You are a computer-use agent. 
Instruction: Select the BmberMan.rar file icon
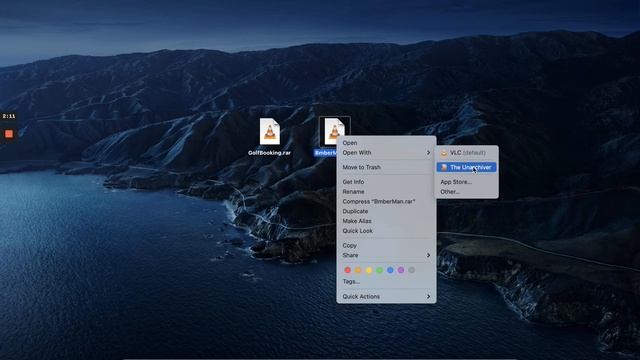[x=334, y=131]
